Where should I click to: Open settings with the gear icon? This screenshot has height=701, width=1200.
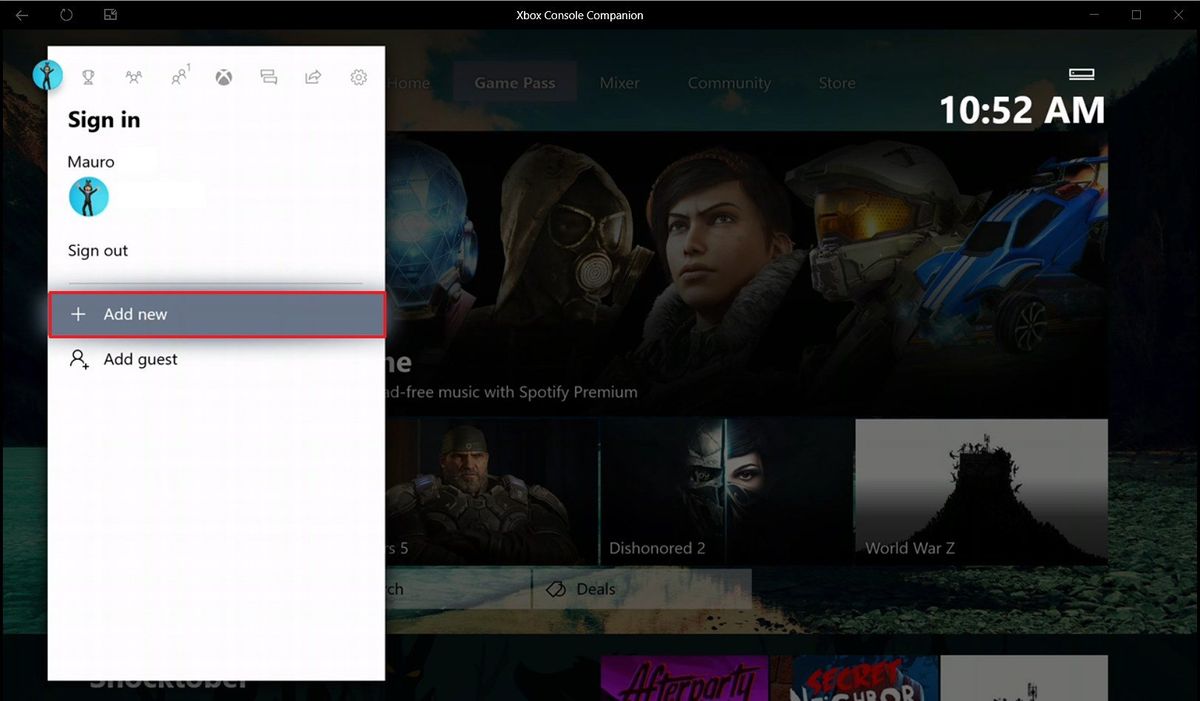[358, 77]
